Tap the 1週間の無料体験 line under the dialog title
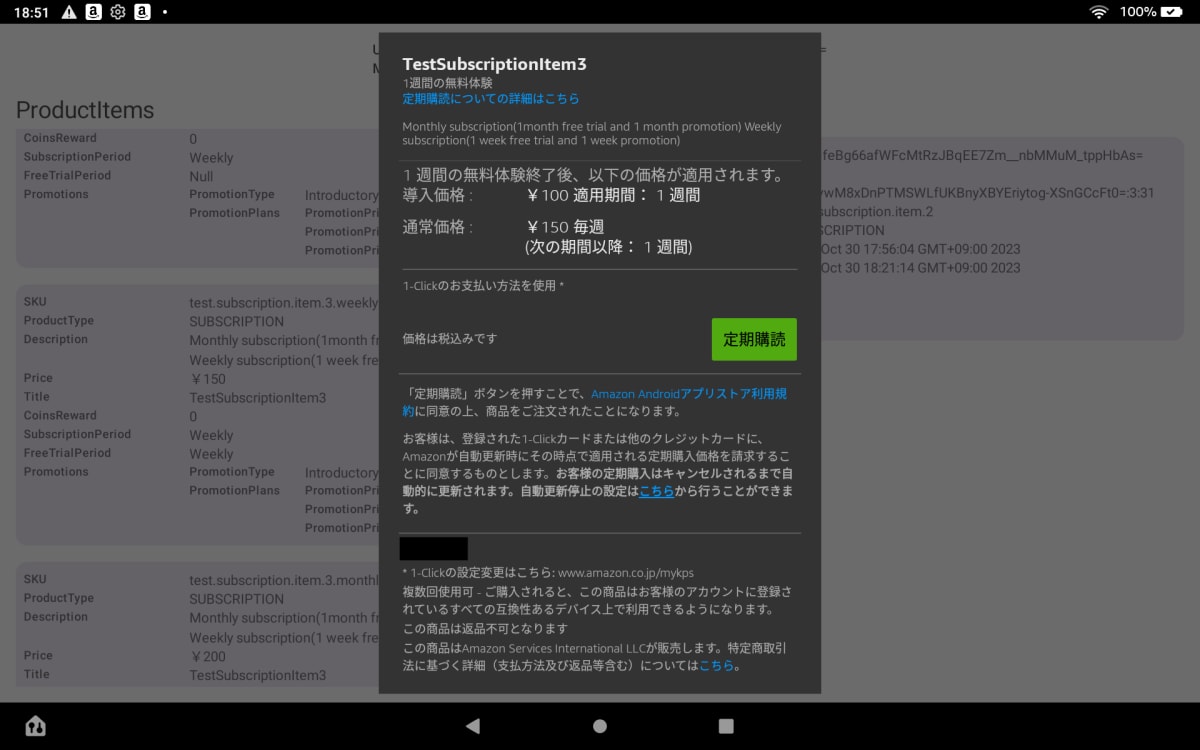Screen dimensions: 1200x750 (447, 83)
